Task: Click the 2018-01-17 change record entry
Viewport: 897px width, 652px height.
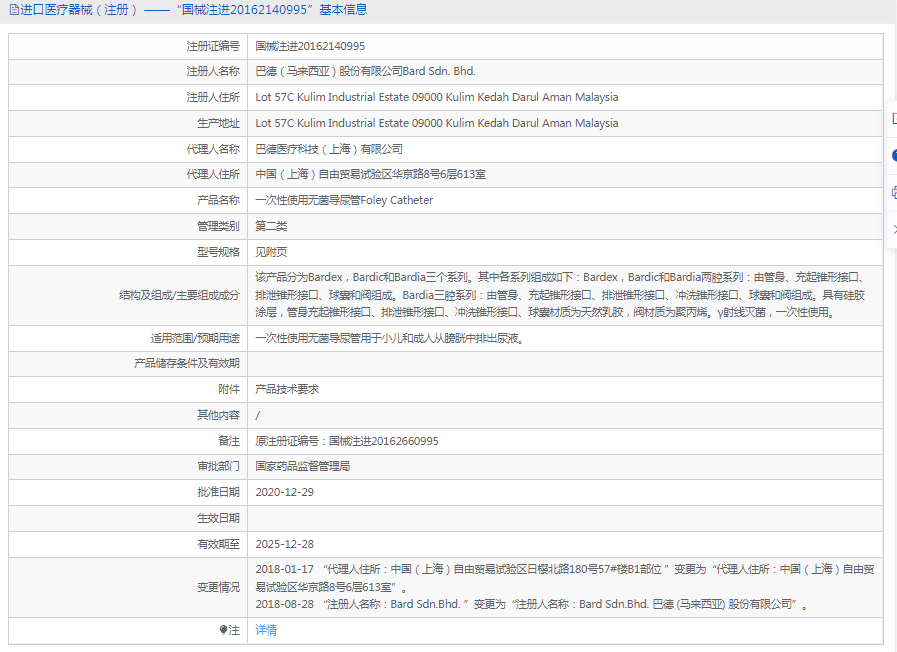Action: (565, 578)
